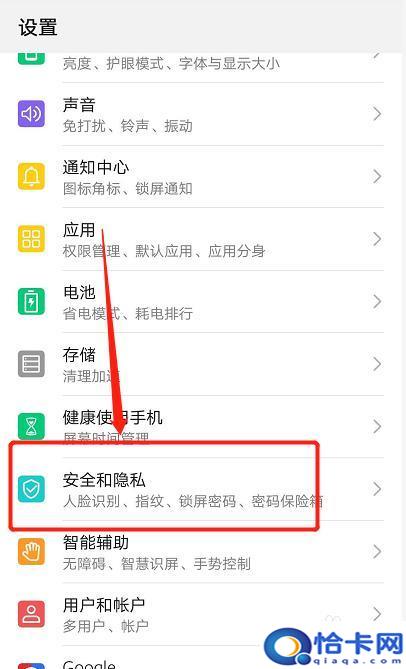Tap the teal shield Security icon

(x=31, y=489)
